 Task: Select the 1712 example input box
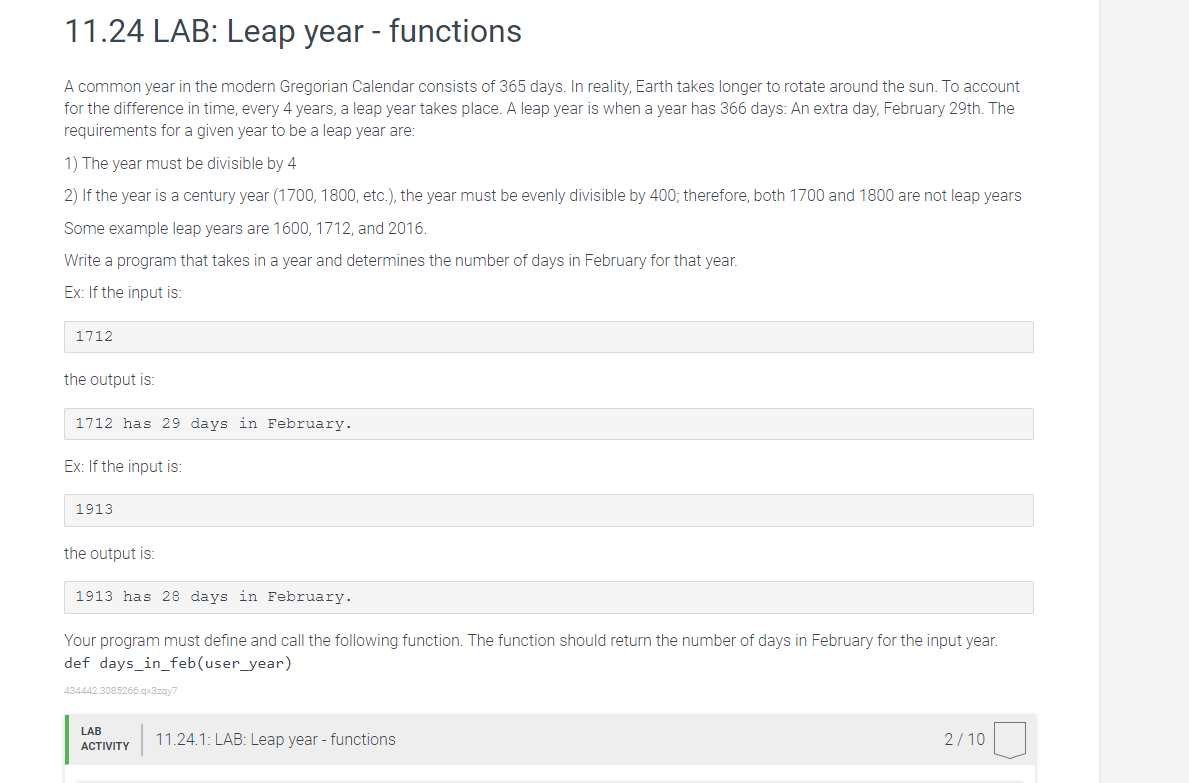(x=548, y=337)
